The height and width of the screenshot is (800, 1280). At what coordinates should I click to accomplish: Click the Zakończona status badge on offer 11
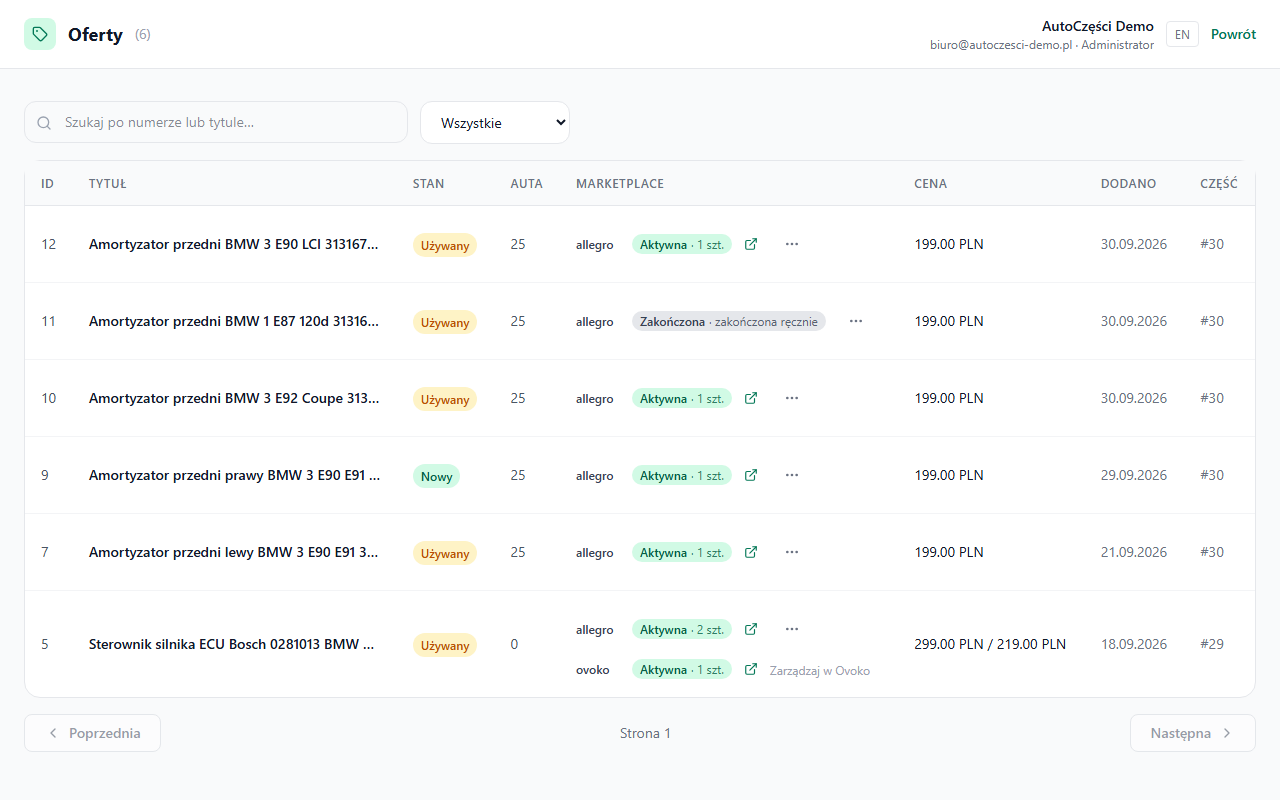coord(729,321)
